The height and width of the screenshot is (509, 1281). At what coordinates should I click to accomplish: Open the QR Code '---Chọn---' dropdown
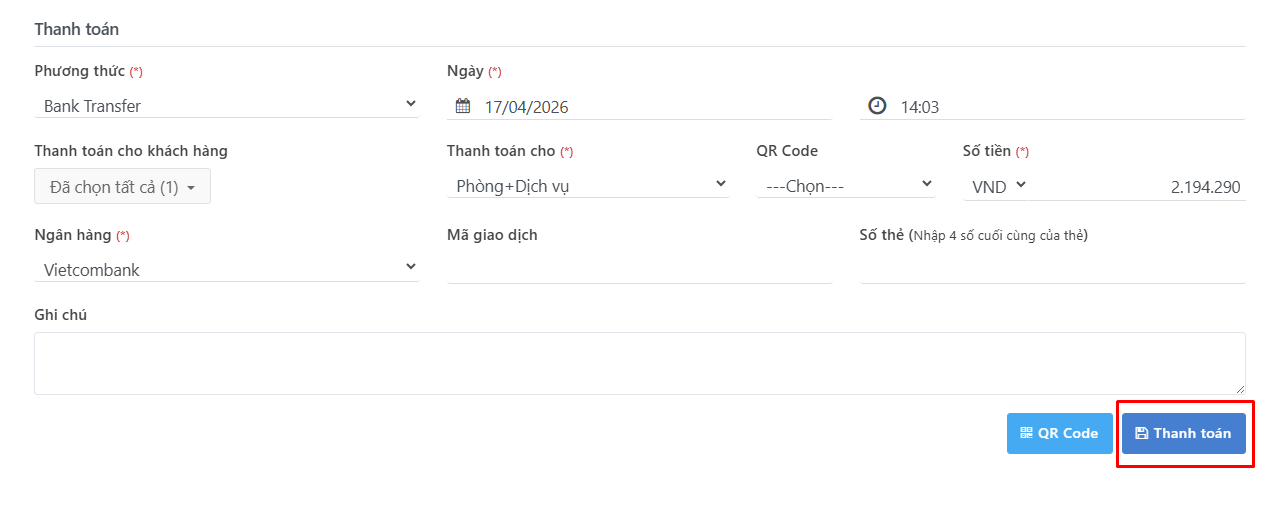click(846, 185)
